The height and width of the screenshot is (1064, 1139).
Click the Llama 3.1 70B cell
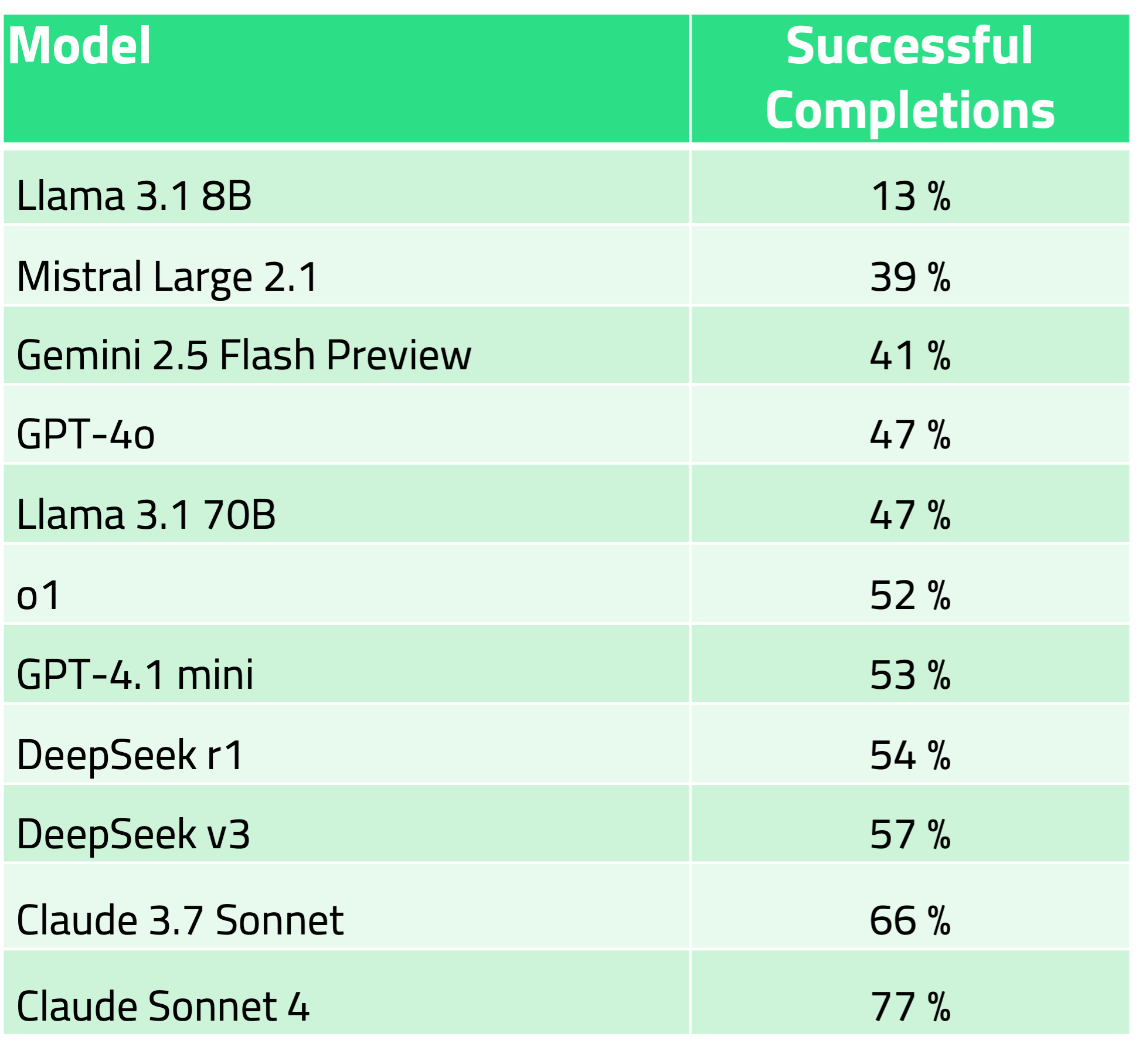tap(146, 515)
